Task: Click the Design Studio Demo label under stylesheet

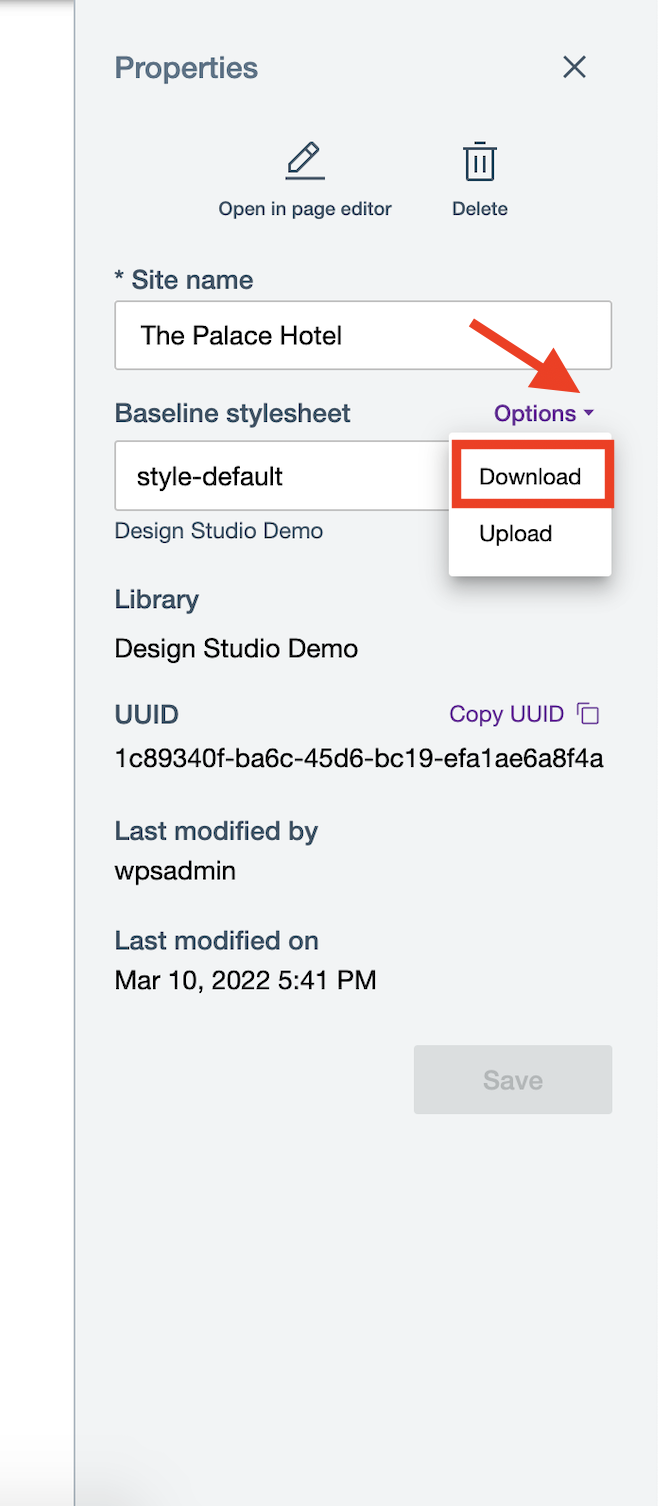Action: pyautogui.click(x=219, y=531)
